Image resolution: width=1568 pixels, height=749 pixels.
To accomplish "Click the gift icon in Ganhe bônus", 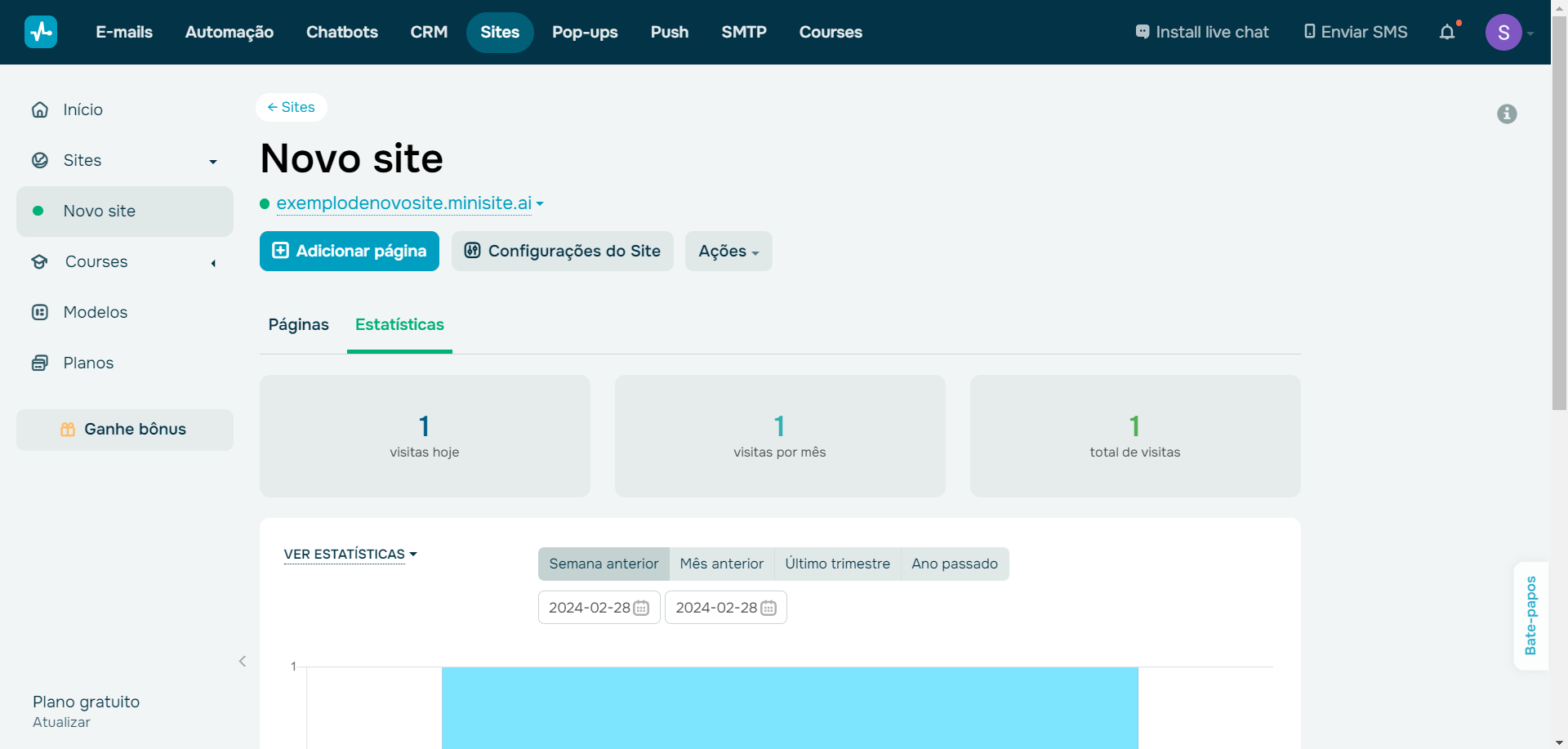I will [x=68, y=429].
